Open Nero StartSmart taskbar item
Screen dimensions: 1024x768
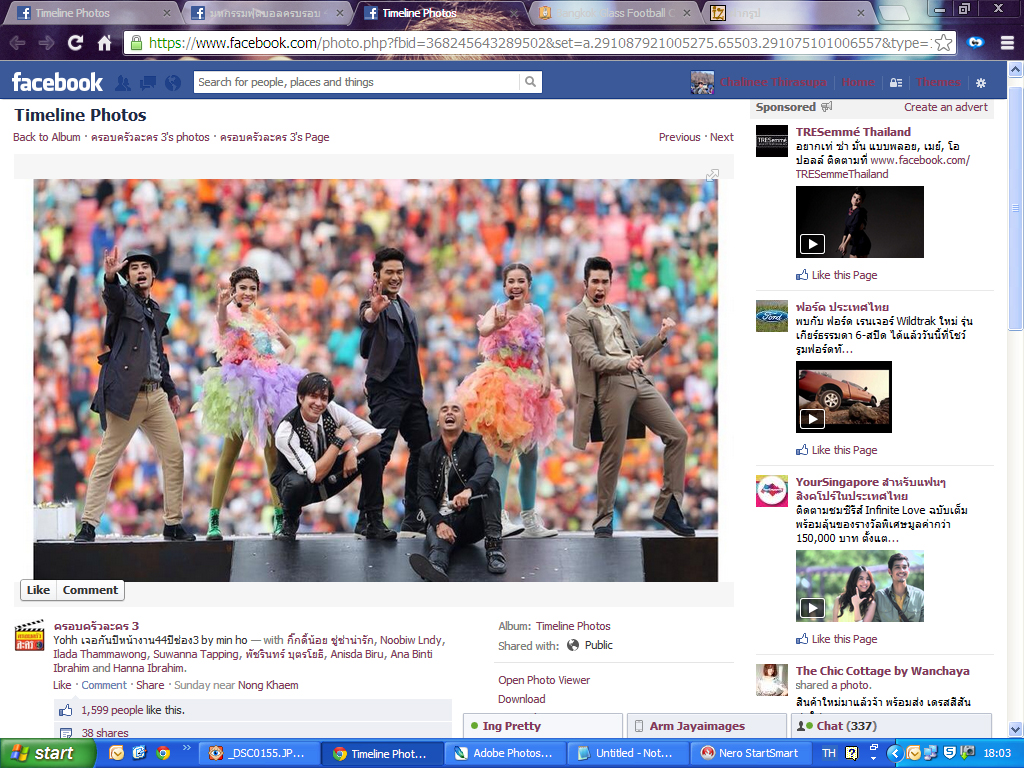click(x=748, y=753)
